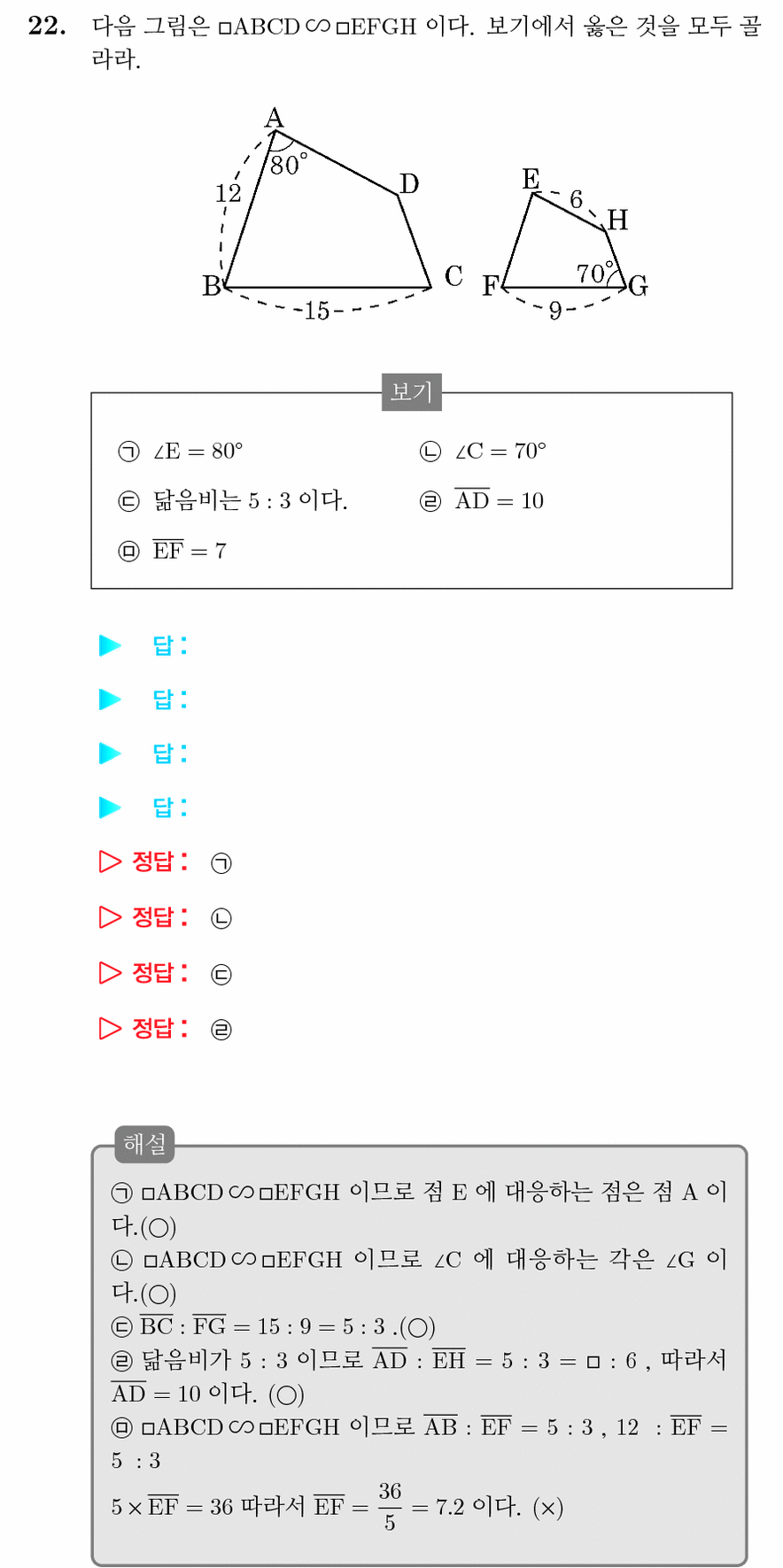Click the fourth cyan answer arrow
This screenshot has width=783, height=1568.
(x=110, y=807)
